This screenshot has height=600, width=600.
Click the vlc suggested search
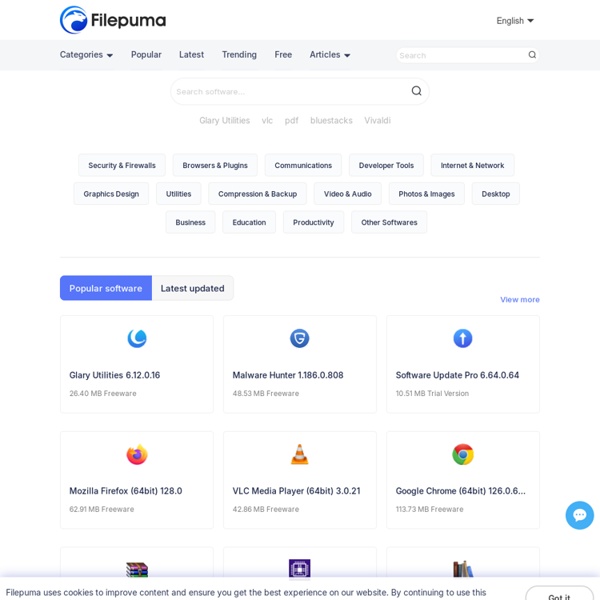coord(267,121)
